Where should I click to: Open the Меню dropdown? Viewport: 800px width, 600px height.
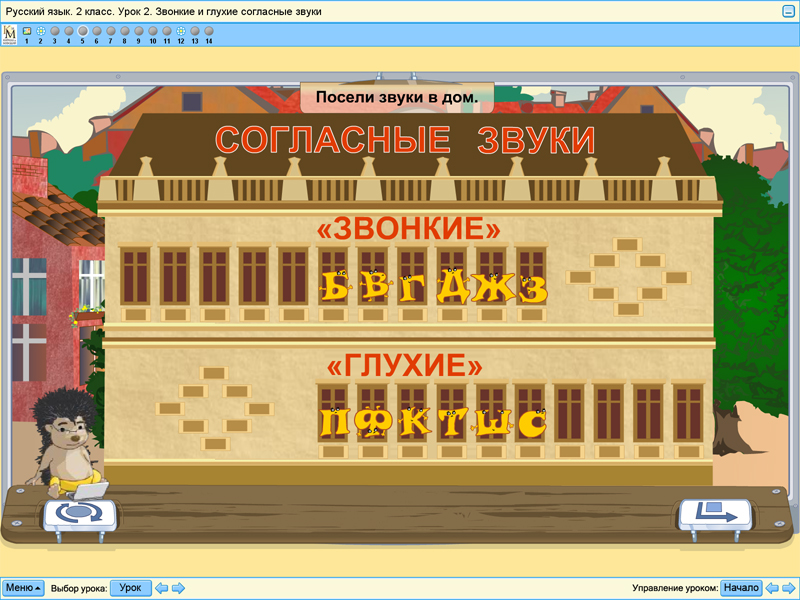coord(23,588)
